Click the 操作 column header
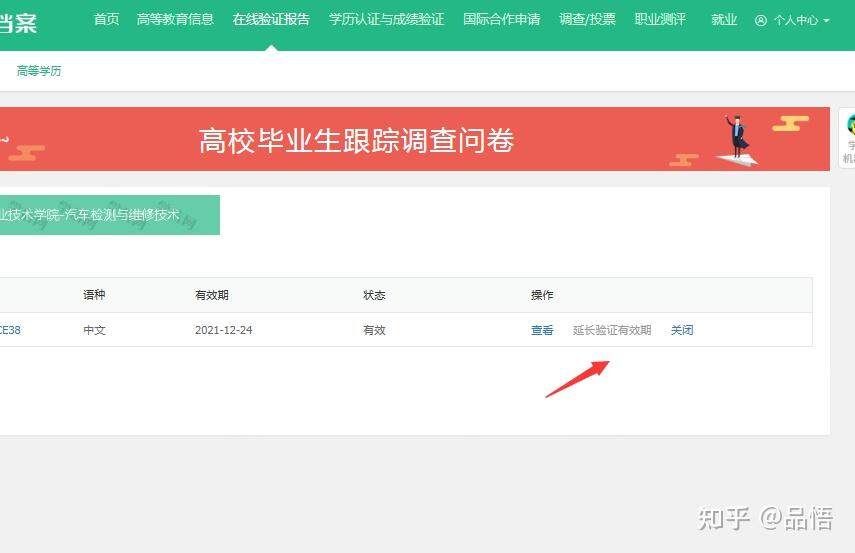 click(x=542, y=295)
